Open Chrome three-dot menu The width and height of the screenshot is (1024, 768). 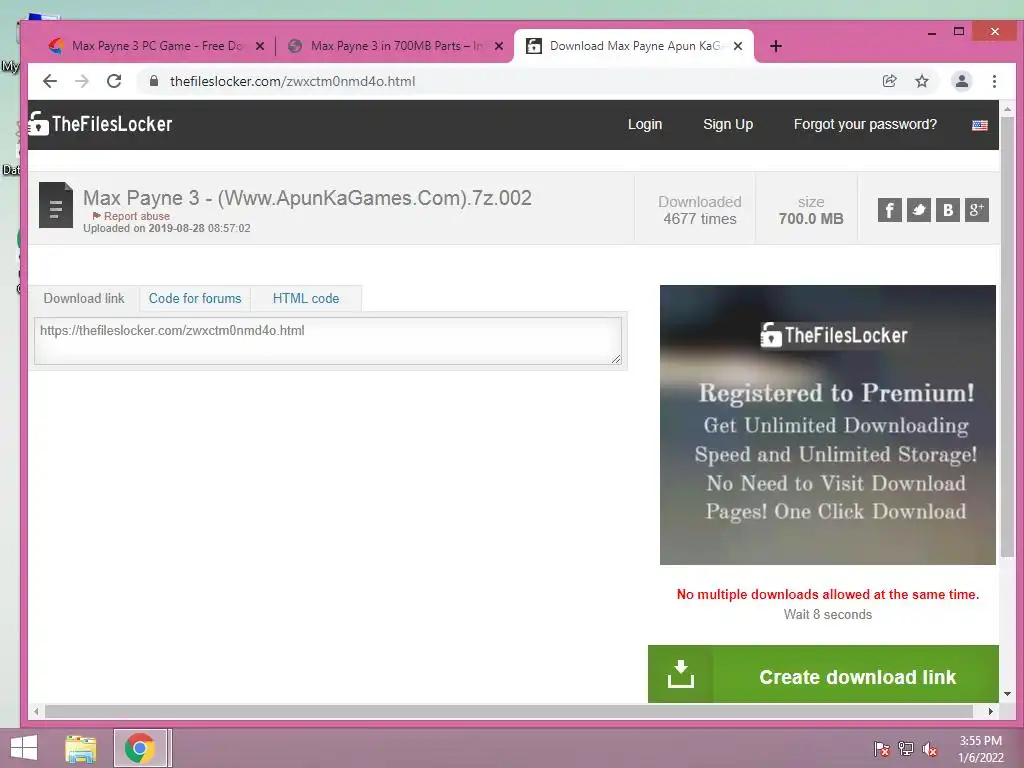pos(994,81)
